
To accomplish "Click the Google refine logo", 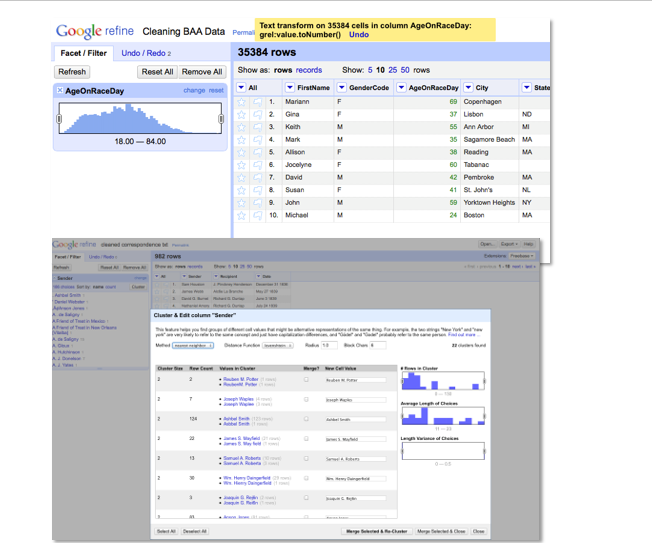I will click(x=95, y=31).
